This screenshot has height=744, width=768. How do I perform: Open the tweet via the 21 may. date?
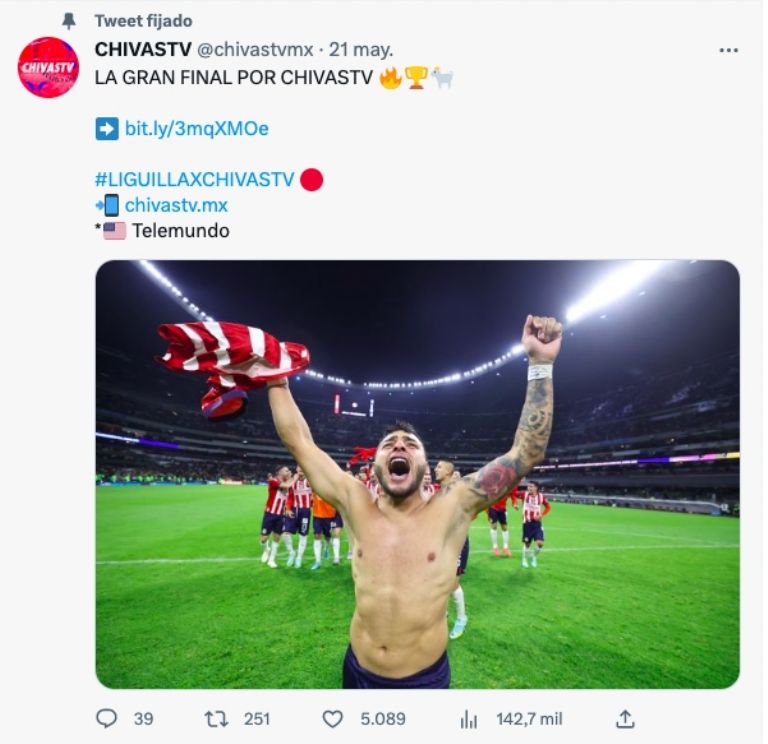coord(361,50)
